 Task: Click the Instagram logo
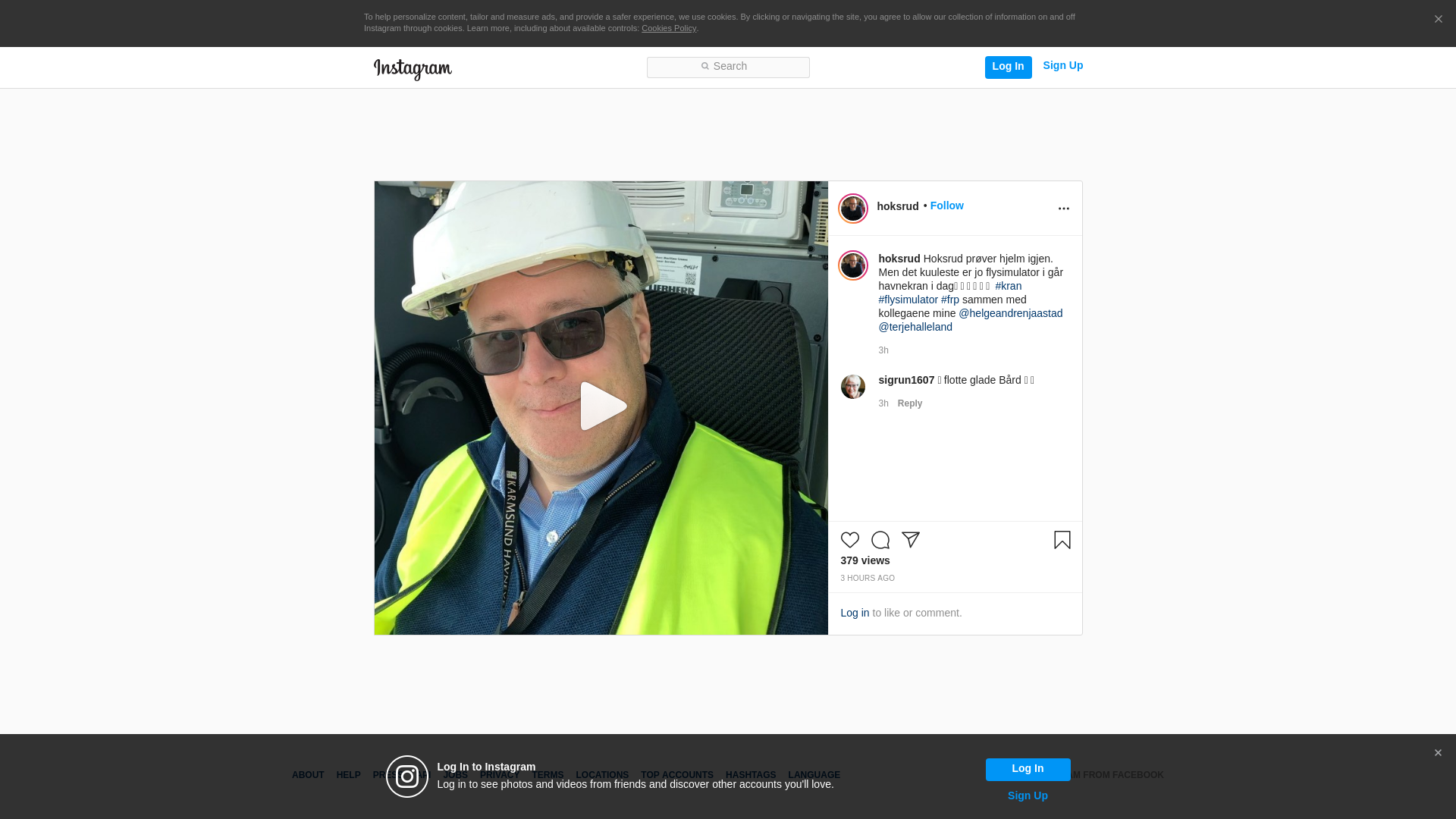pos(413,69)
